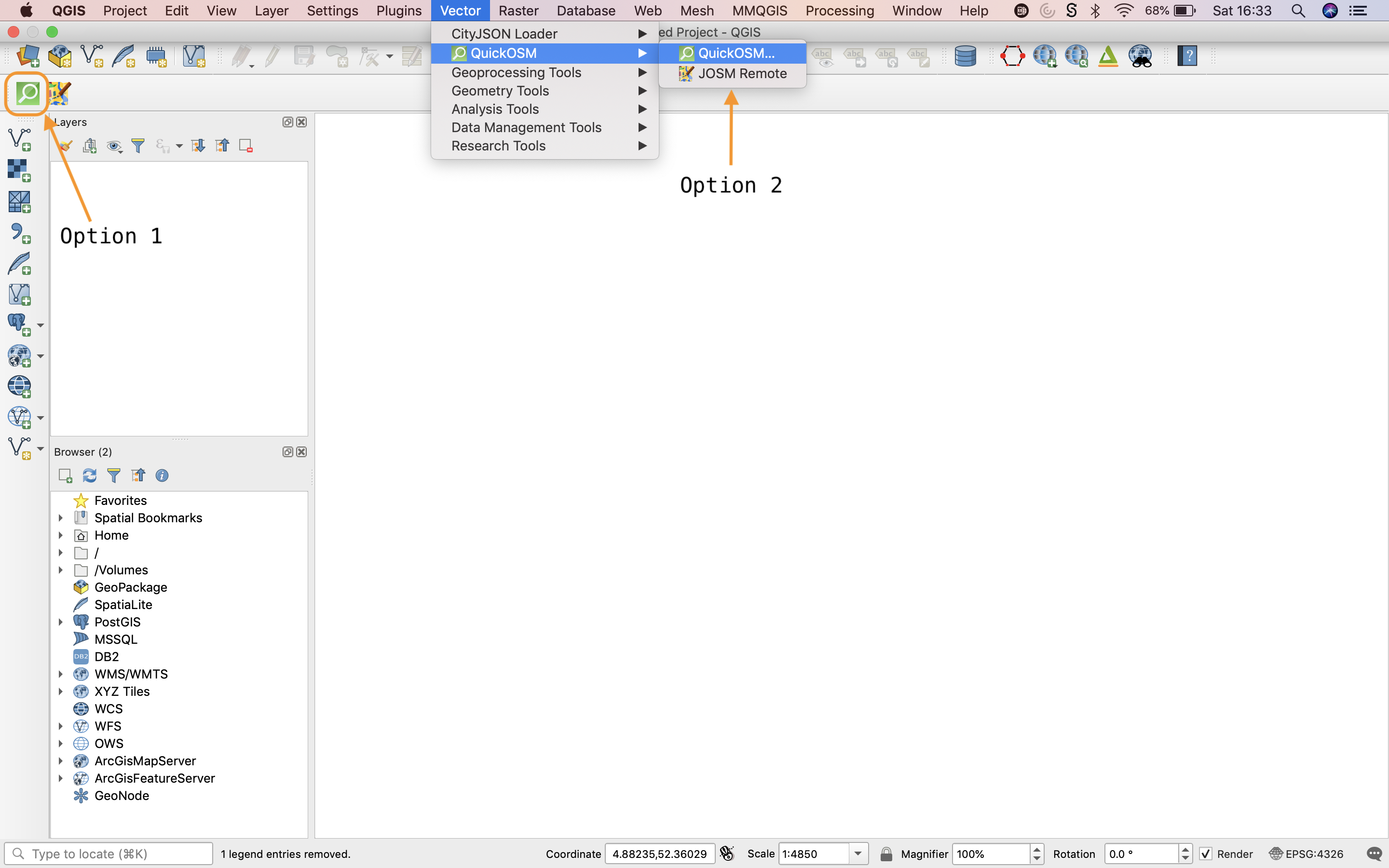The width and height of the screenshot is (1389, 868).
Task: Toggle the Browser panel filter icon
Action: (114, 475)
